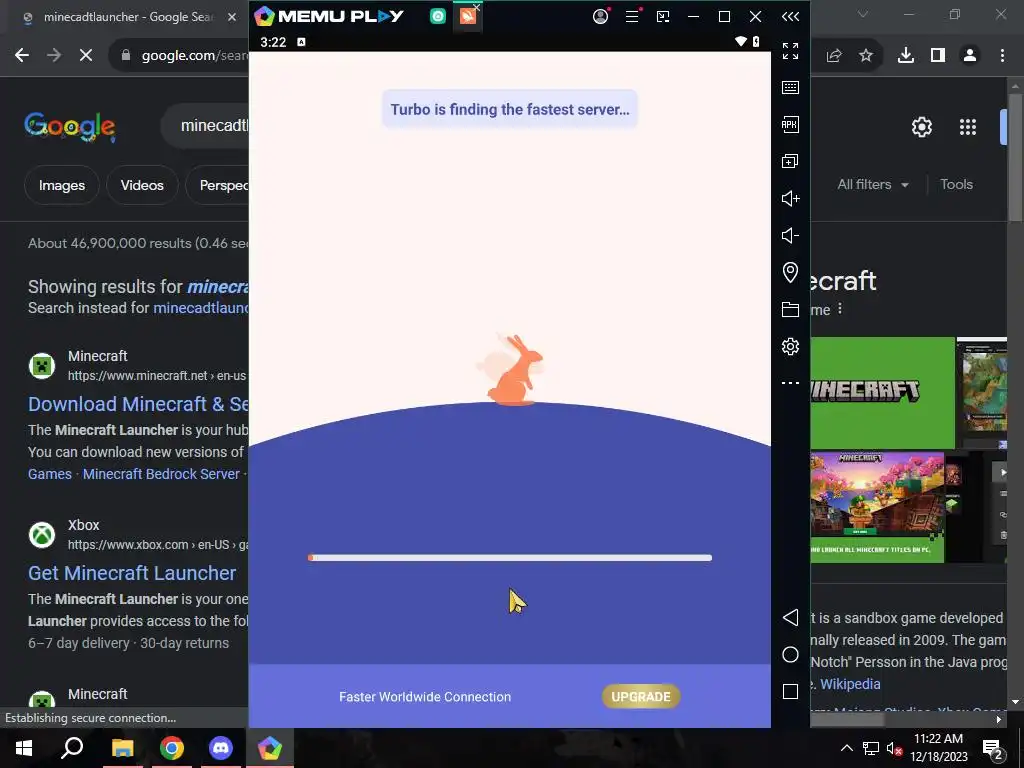Open the notification center icon
1024x768 pixels.
[993, 748]
